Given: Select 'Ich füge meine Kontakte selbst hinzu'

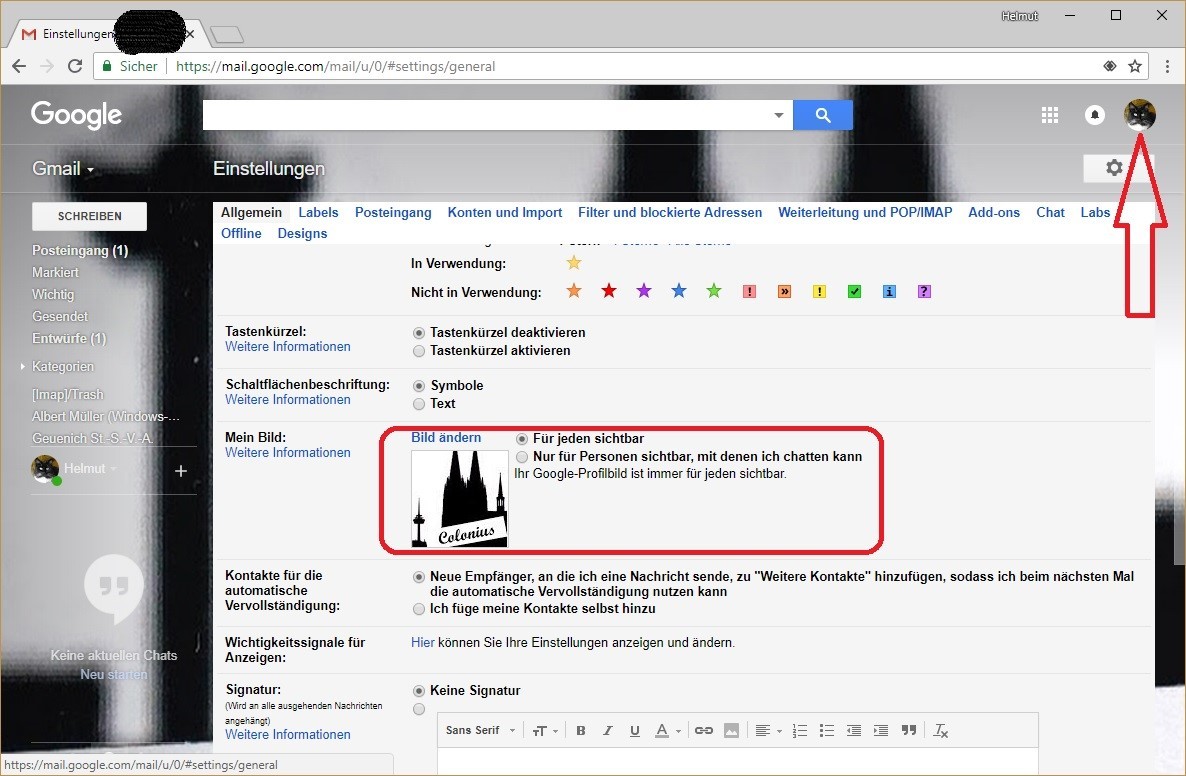Looking at the screenshot, I should click(x=419, y=609).
